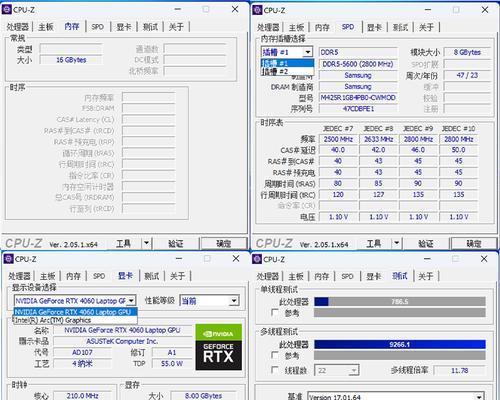Open 关于 tab in the SPD window
The image size is (500, 400).
pyautogui.click(x=426, y=27)
